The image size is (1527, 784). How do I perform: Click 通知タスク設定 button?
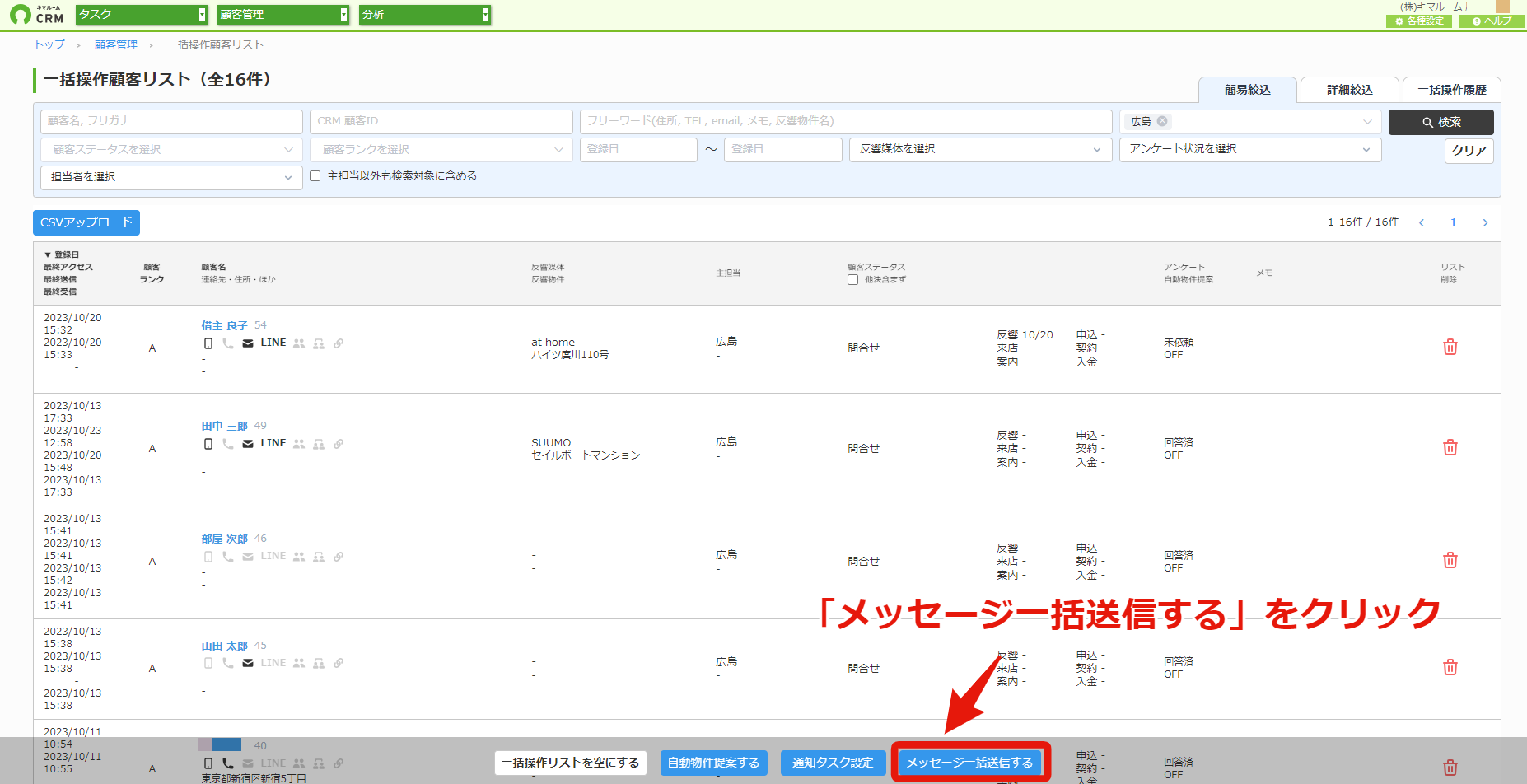pos(833,763)
